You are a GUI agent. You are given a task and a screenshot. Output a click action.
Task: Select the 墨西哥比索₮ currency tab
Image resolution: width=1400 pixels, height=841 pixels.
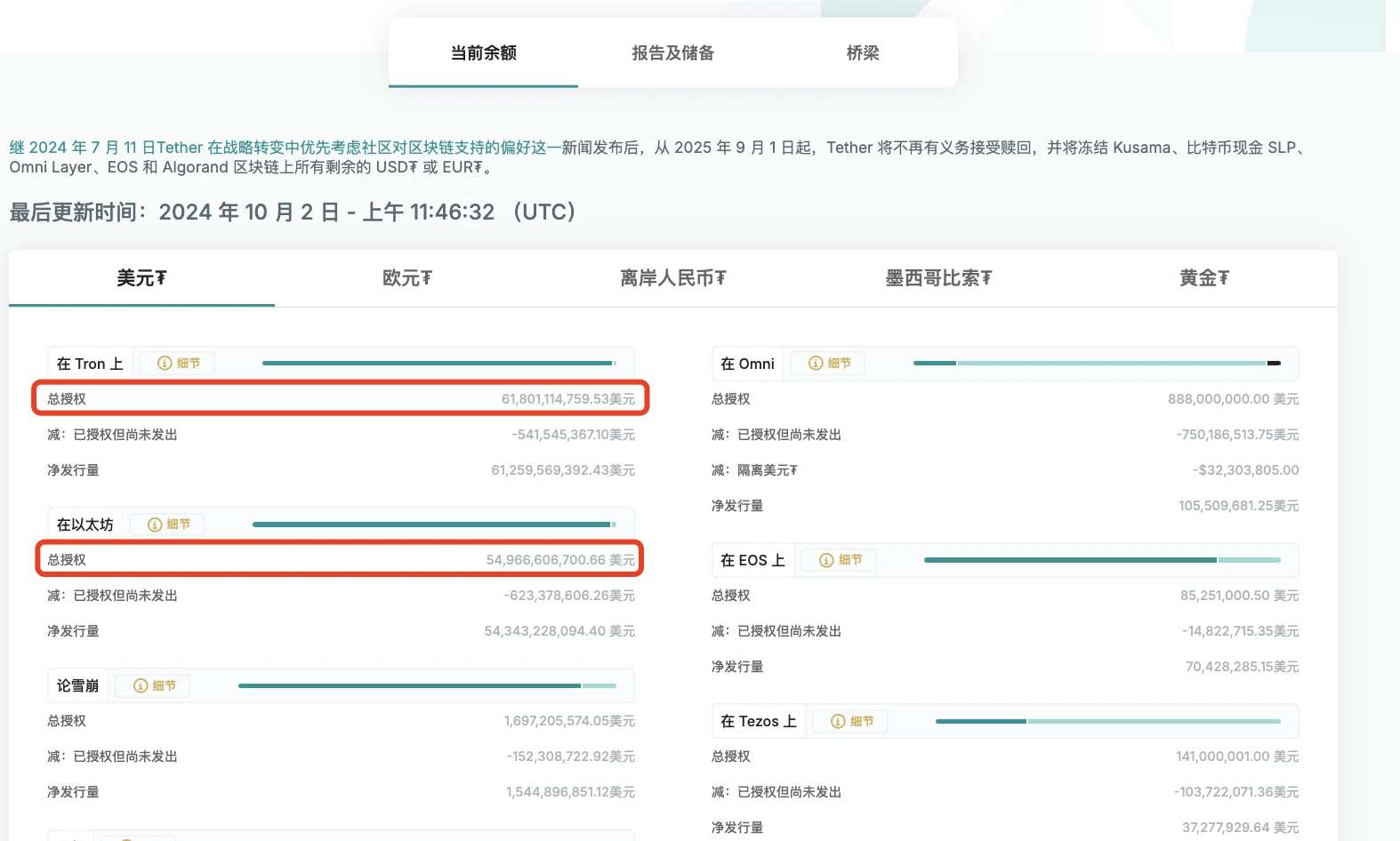[x=937, y=278]
